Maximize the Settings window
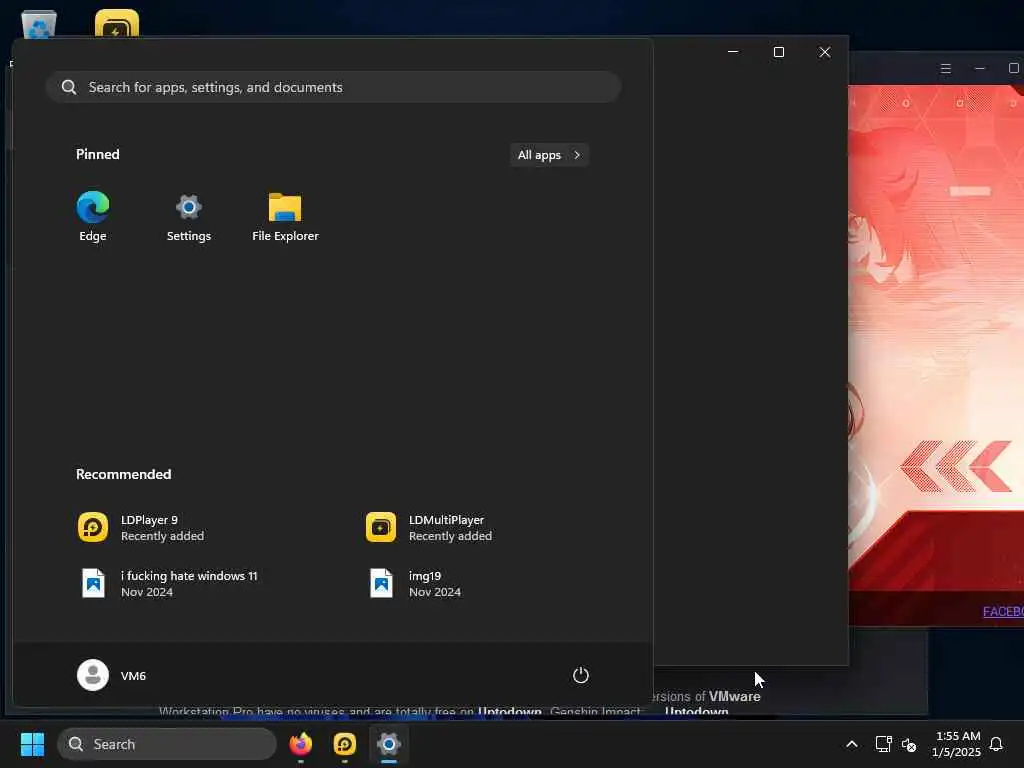The height and width of the screenshot is (768, 1024). point(778,52)
